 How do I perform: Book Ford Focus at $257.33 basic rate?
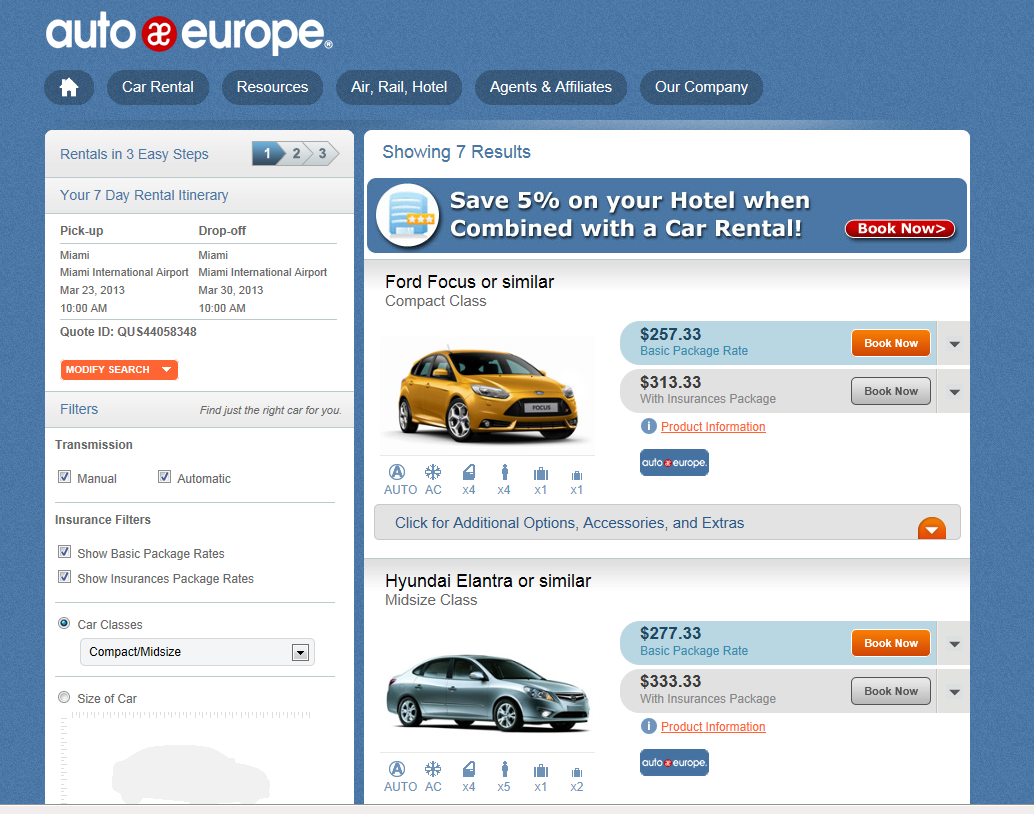(x=891, y=343)
